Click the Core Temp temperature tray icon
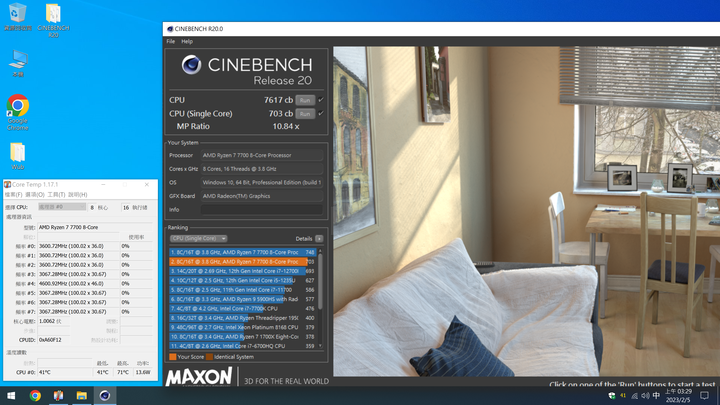 [x=623, y=395]
